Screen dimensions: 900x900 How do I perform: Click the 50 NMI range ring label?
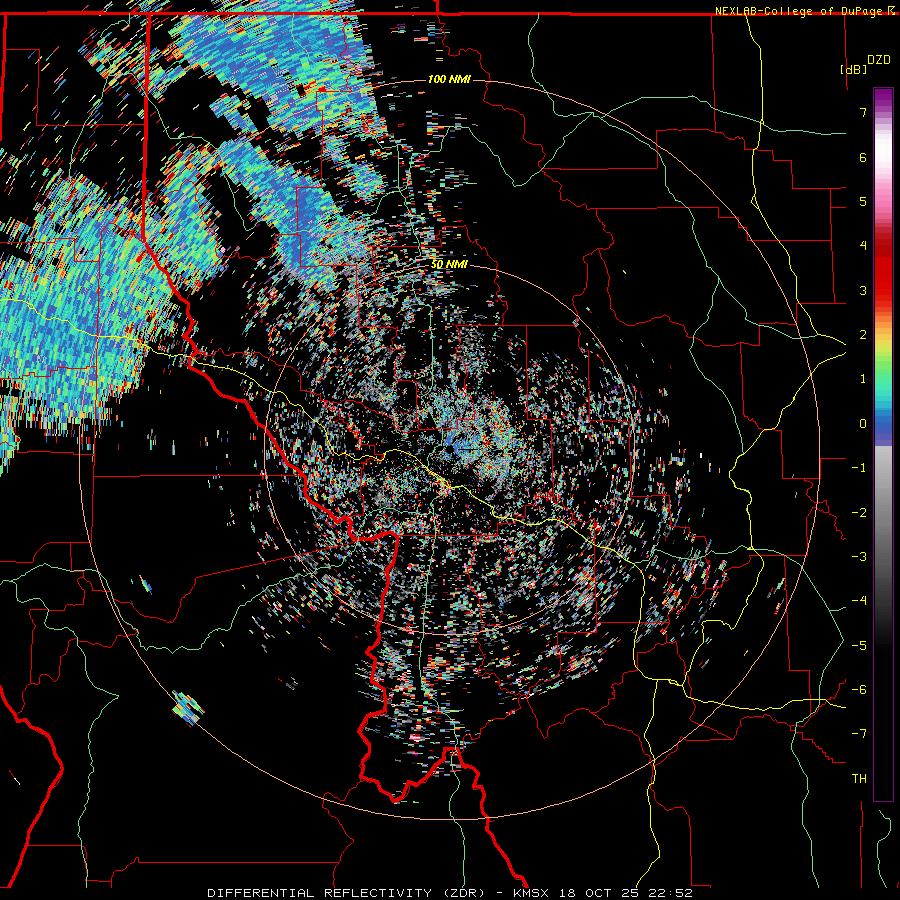[x=449, y=265]
